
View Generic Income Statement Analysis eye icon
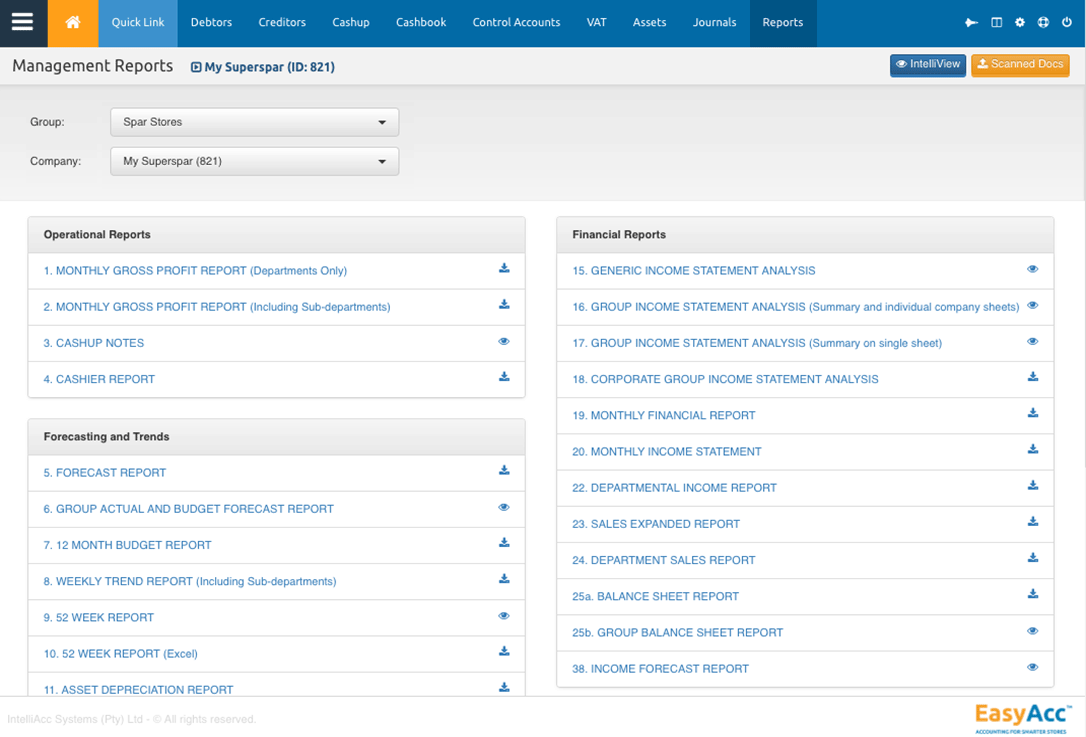click(1033, 269)
